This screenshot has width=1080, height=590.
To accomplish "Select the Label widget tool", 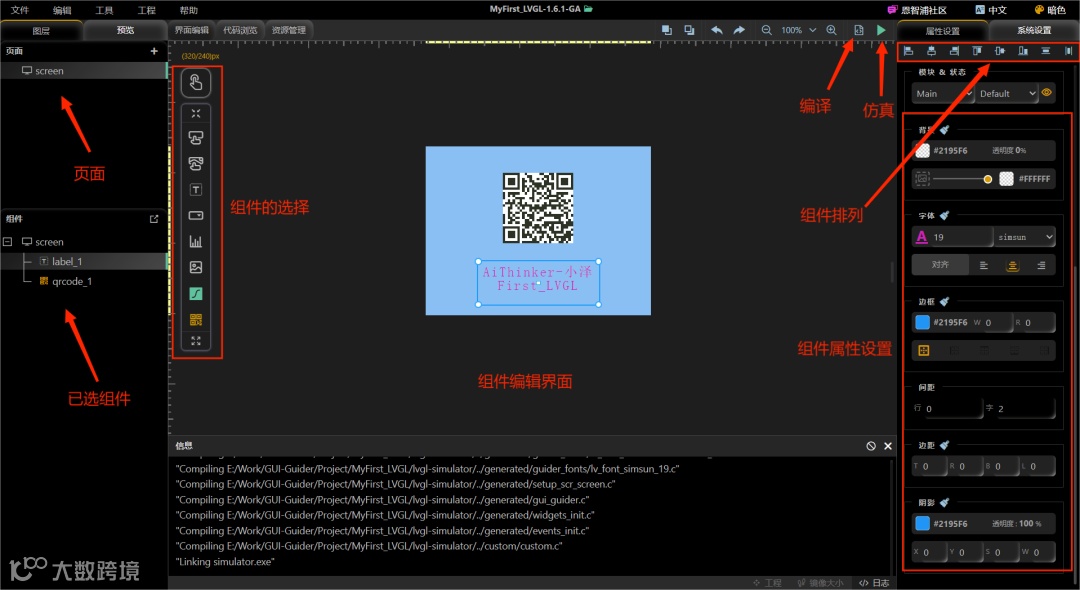I will tap(196, 189).
